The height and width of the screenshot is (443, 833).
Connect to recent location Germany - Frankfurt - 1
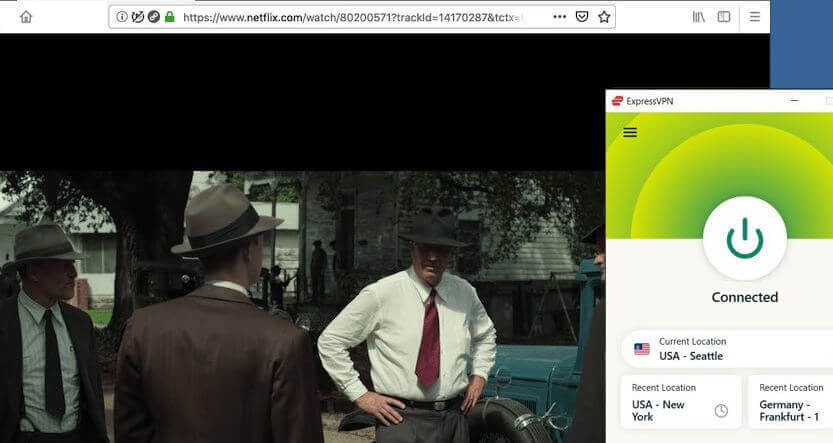point(790,402)
